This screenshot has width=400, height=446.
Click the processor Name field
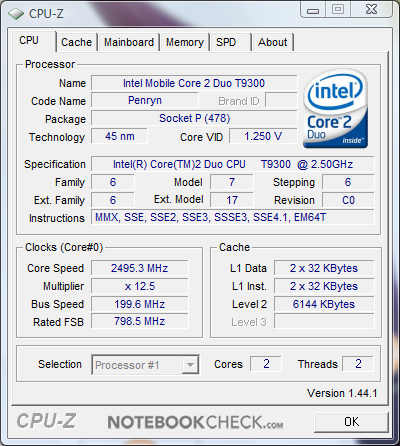(194, 83)
